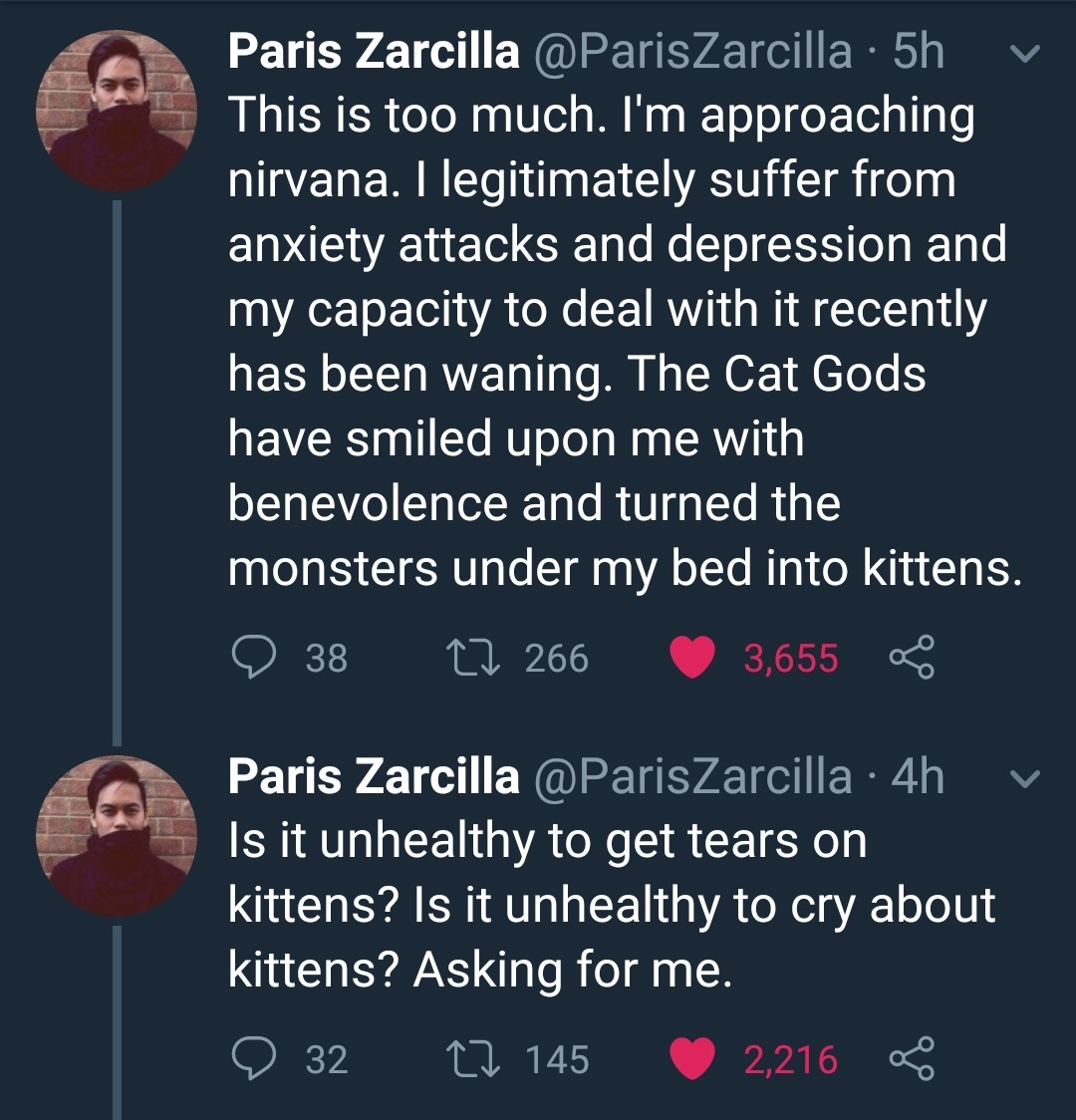Screen dimensions: 1076x1120
Task: Open the 5h timestamp link
Action: point(918,52)
